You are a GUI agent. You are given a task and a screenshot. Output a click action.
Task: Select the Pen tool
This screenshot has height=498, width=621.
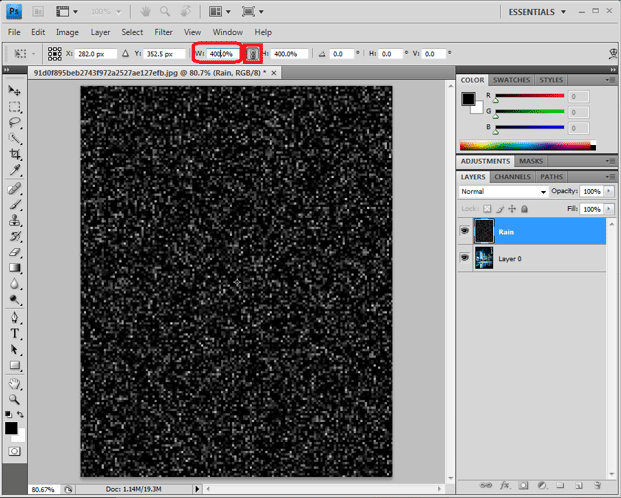point(15,317)
